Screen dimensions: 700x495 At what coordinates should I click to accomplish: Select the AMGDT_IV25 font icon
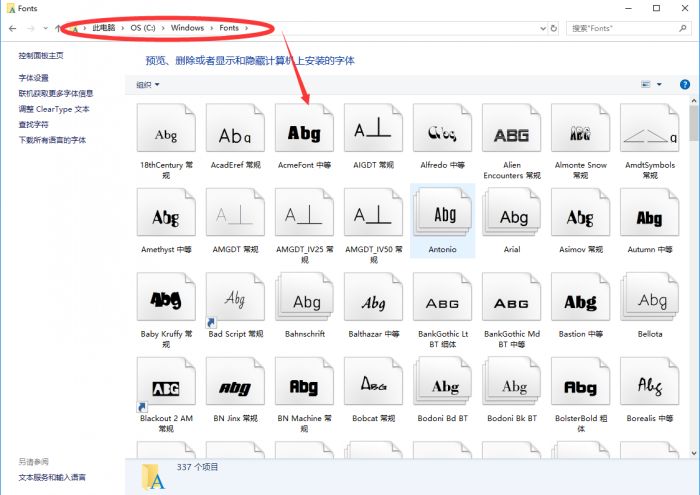pos(304,212)
